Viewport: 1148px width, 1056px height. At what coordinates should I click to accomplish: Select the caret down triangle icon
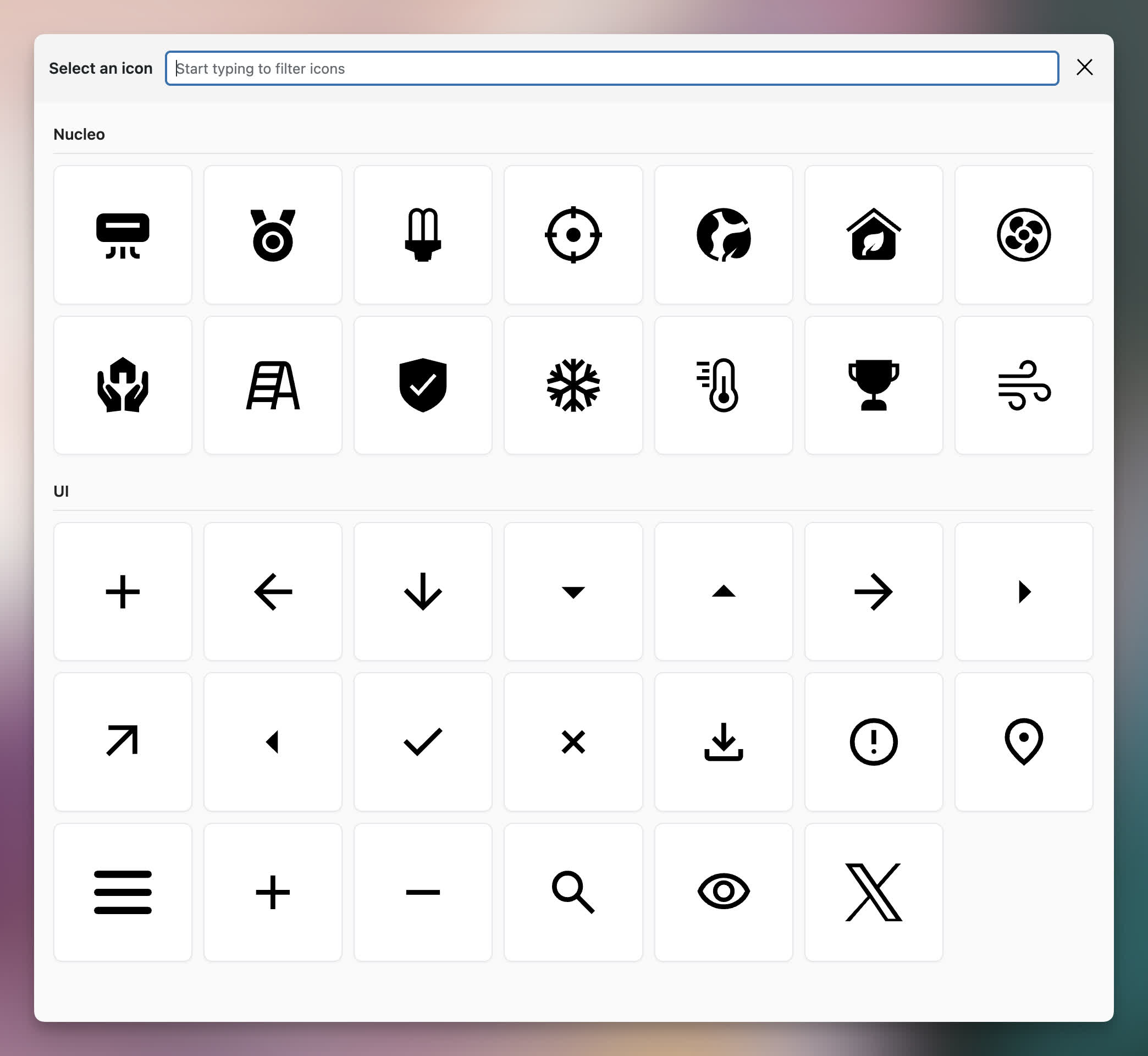(x=573, y=591)
